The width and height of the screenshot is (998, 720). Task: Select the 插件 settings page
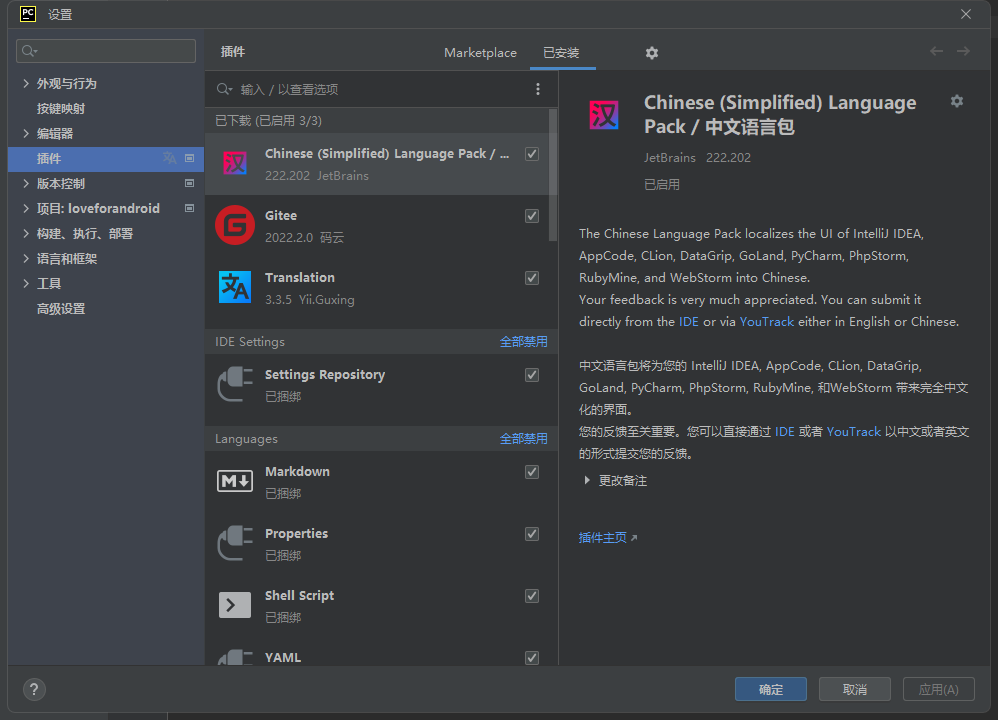pyautogui.click(x=106, y=159)
